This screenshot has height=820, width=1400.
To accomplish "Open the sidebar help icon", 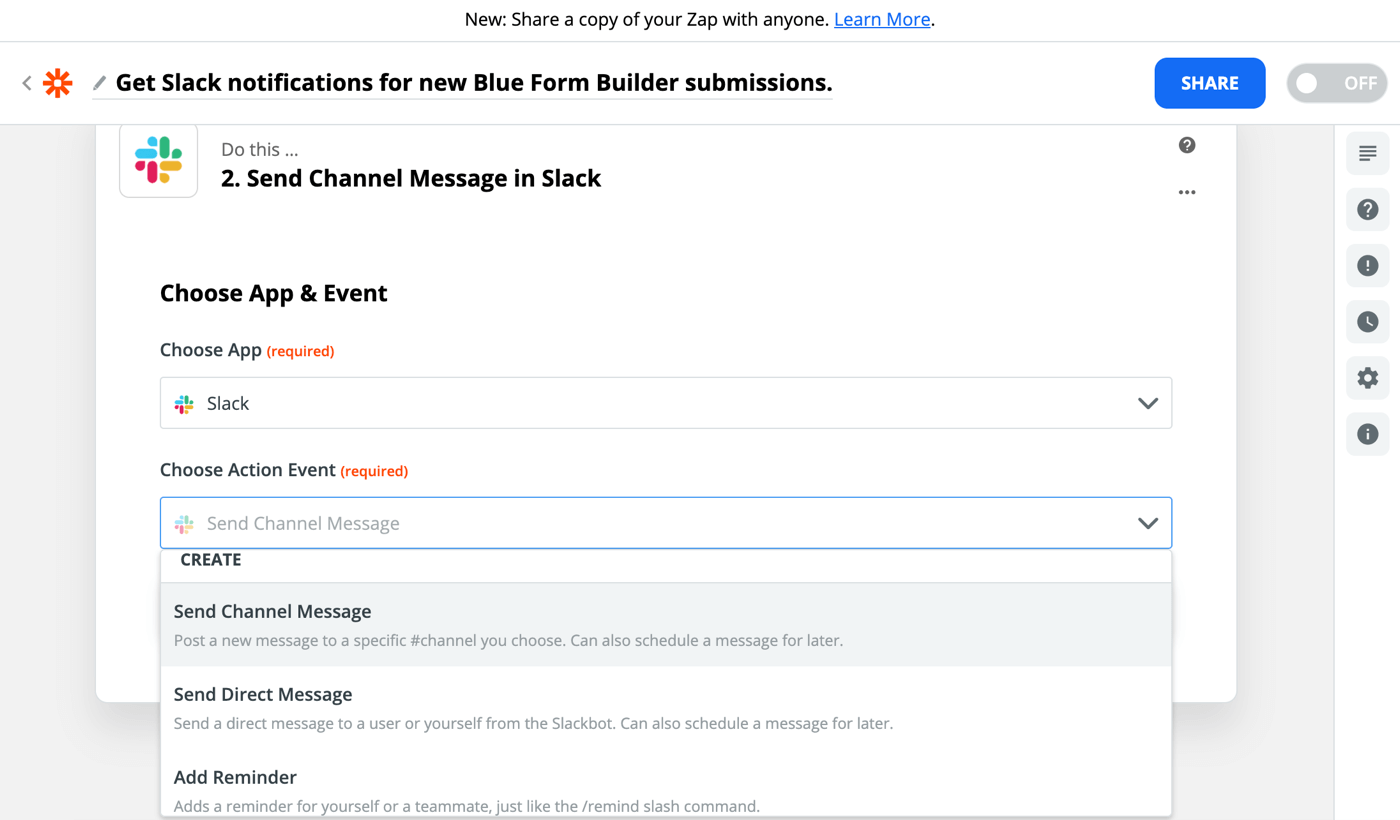I will point(1367,209).
